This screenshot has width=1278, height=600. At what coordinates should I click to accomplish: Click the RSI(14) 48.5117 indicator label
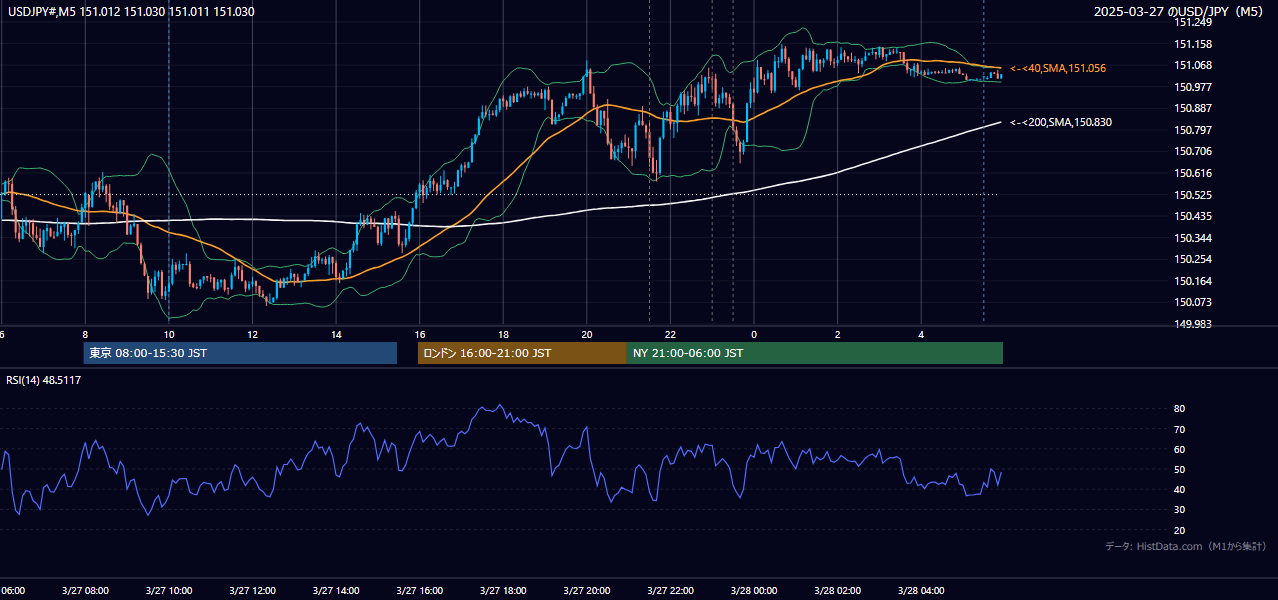(x=44, y=380)
